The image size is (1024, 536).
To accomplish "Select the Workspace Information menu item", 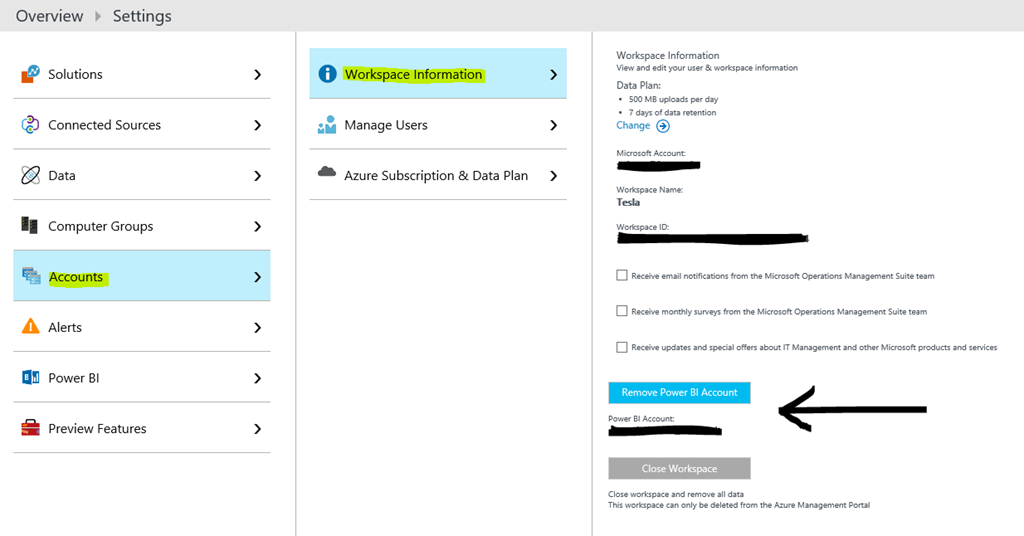I will (413, 74).
